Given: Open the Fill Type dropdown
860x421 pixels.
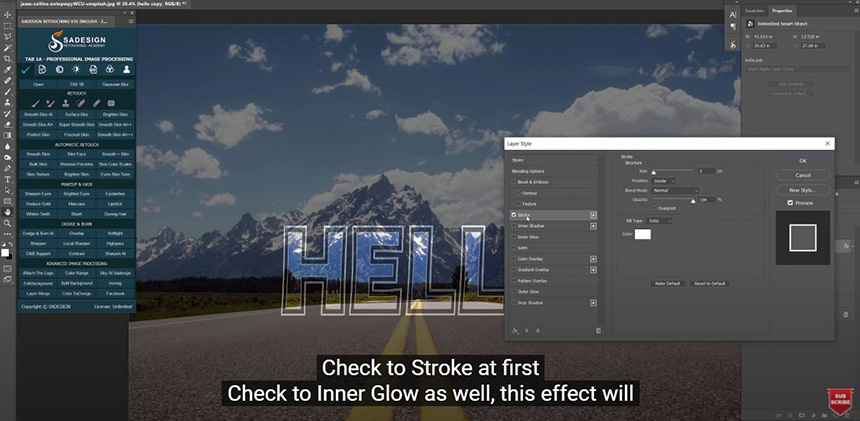Looking at the screenshot, I should click(659, 221).
